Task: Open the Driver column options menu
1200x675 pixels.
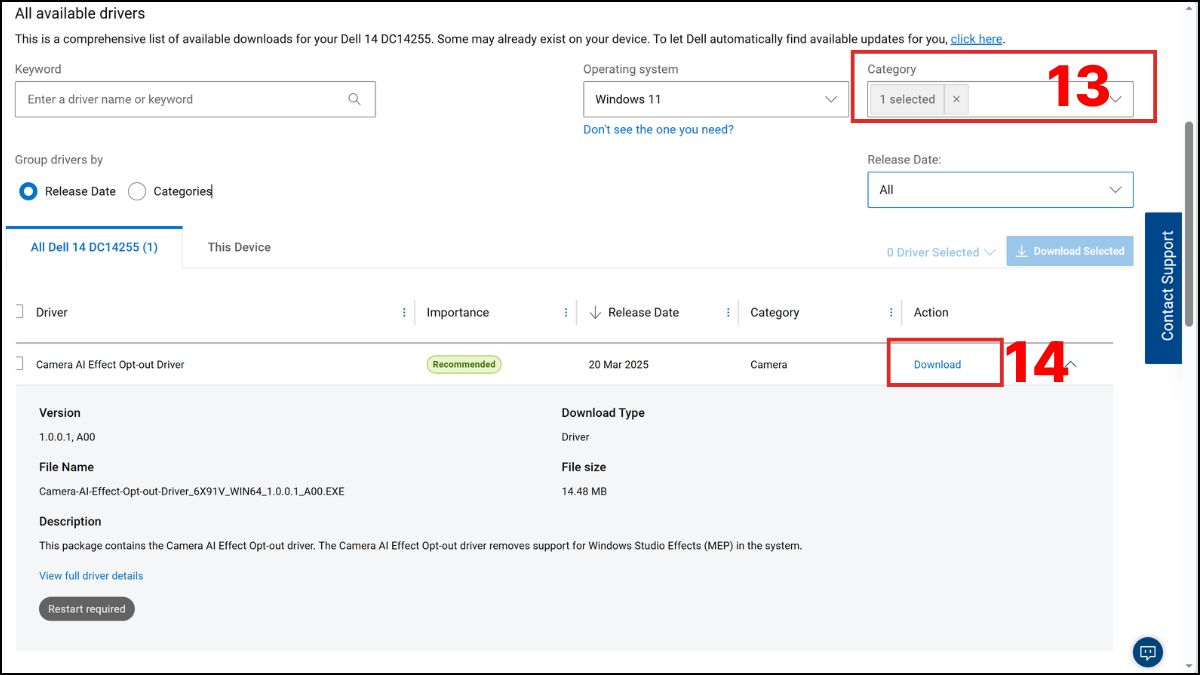Action: (404, 313)
